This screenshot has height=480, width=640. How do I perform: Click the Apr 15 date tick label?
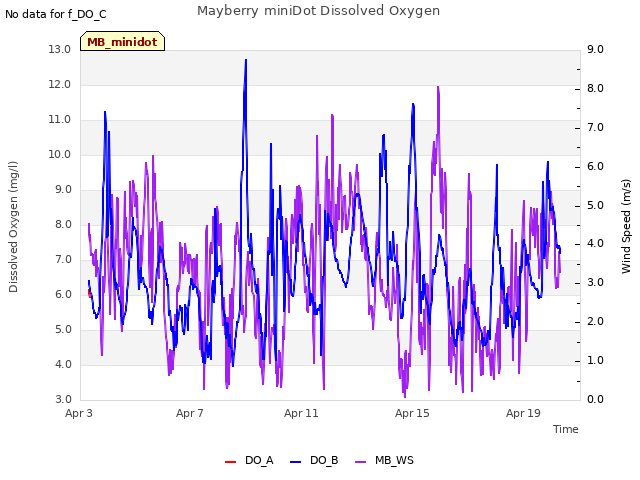pyautogui.click(x=412, y=413)
